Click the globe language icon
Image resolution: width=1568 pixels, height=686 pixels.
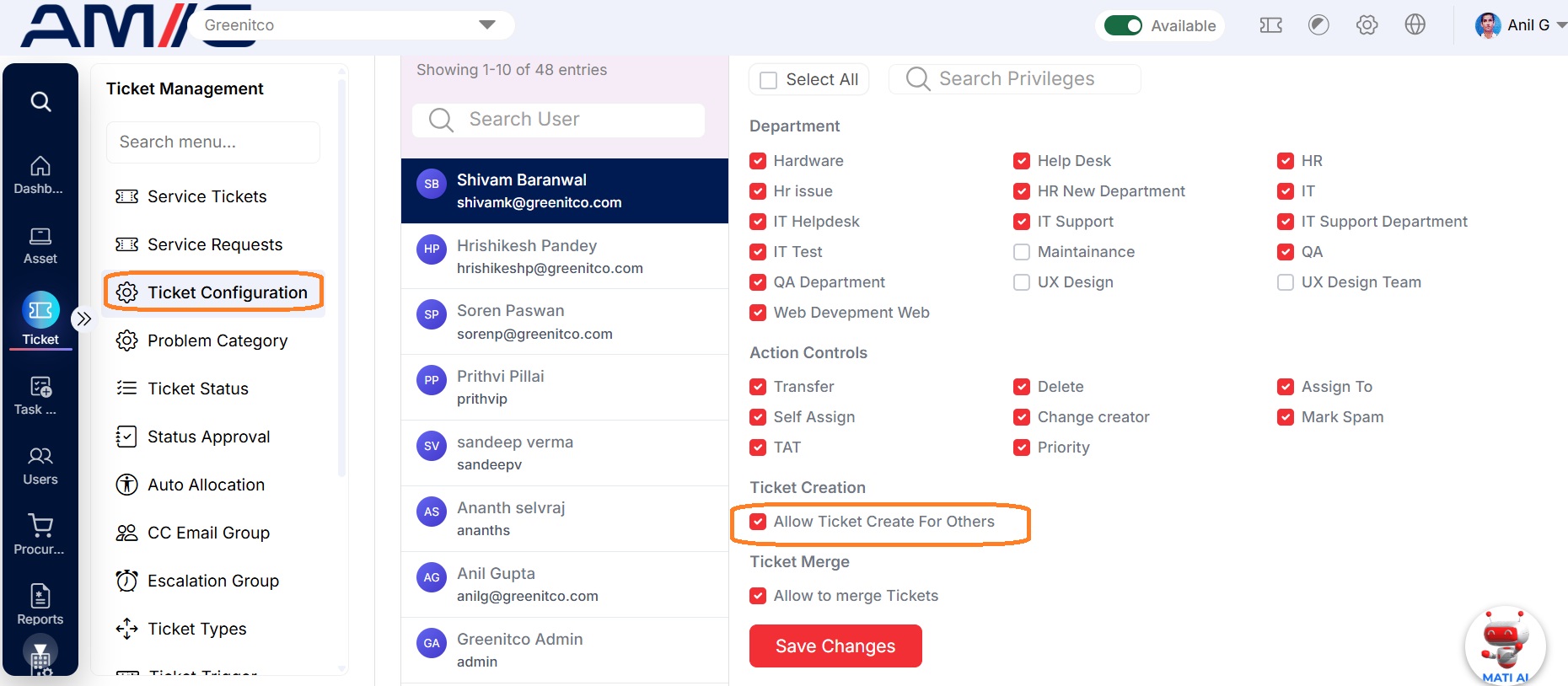1415,25
